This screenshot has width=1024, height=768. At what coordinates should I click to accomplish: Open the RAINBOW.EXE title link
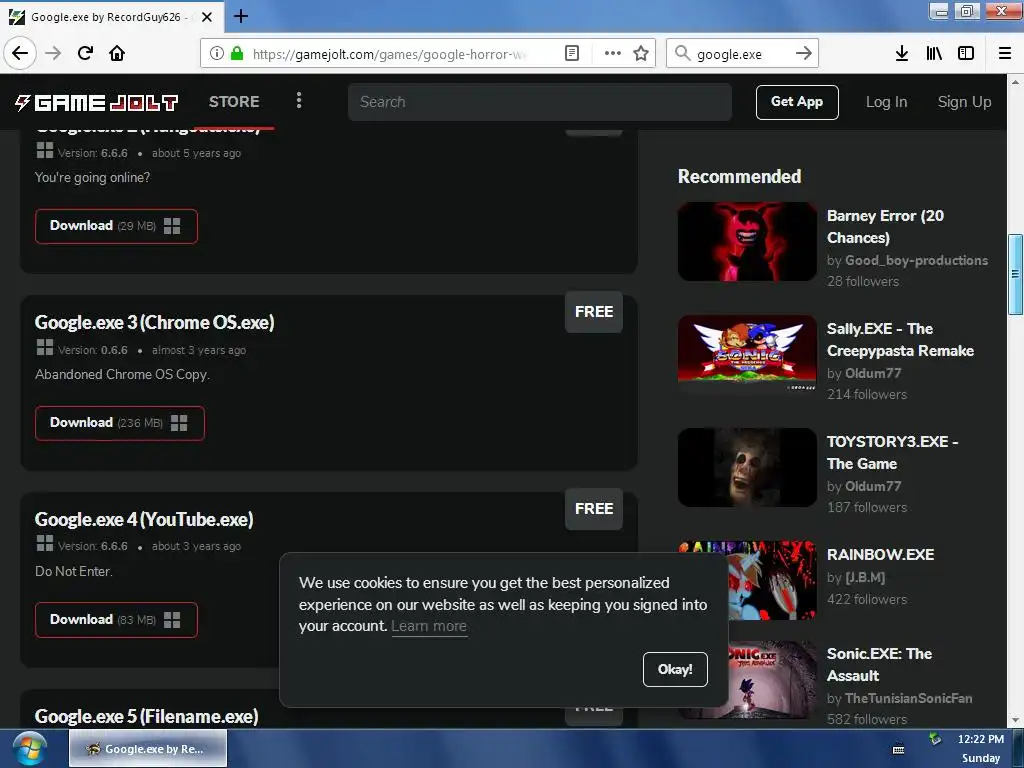pos(880,554)
